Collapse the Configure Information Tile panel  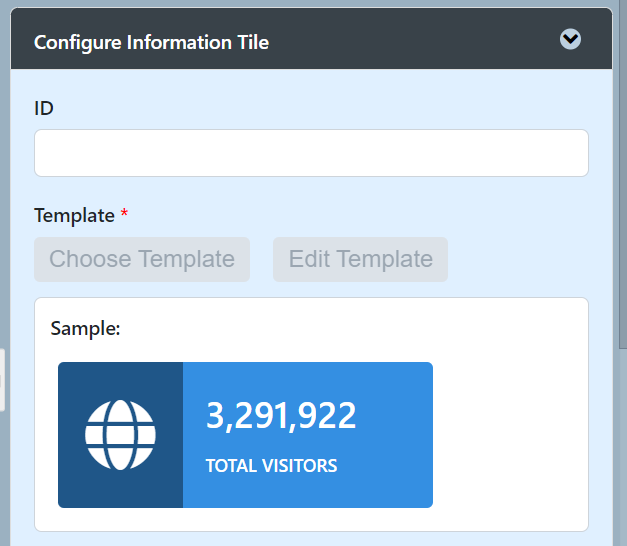click(570, 39)
